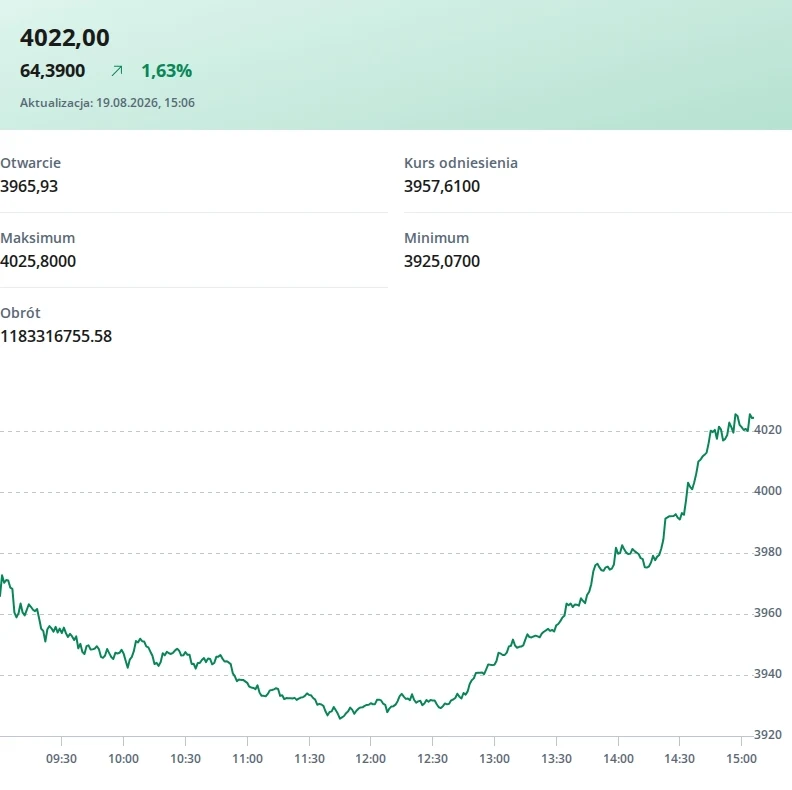This screenshot has height=790, width=792.
Task: Click the Minimum value 3925,0700
Action: [442, 261]
